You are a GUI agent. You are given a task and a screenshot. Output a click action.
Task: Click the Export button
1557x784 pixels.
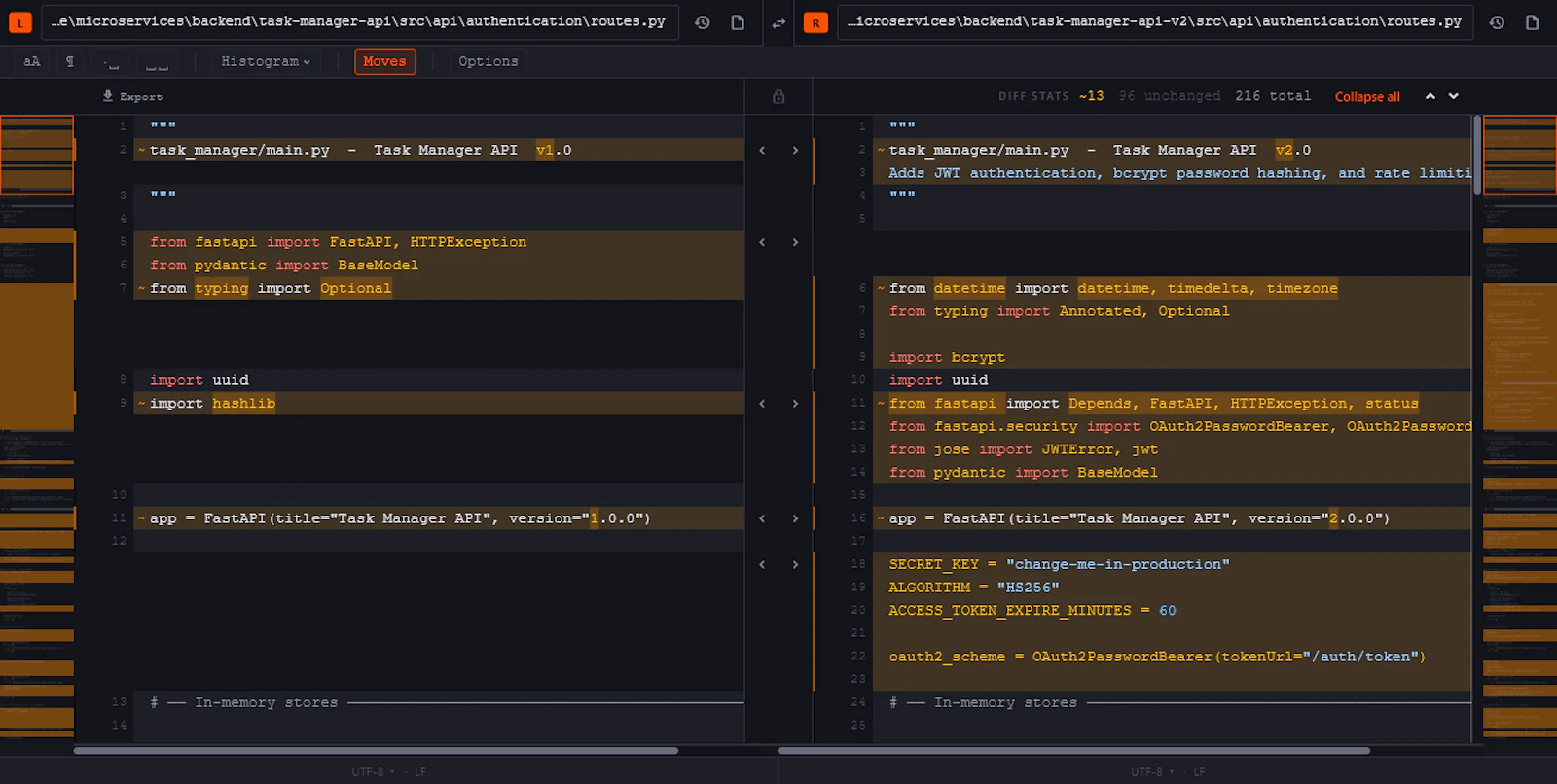pyautogui.click(x=132, y=96)
